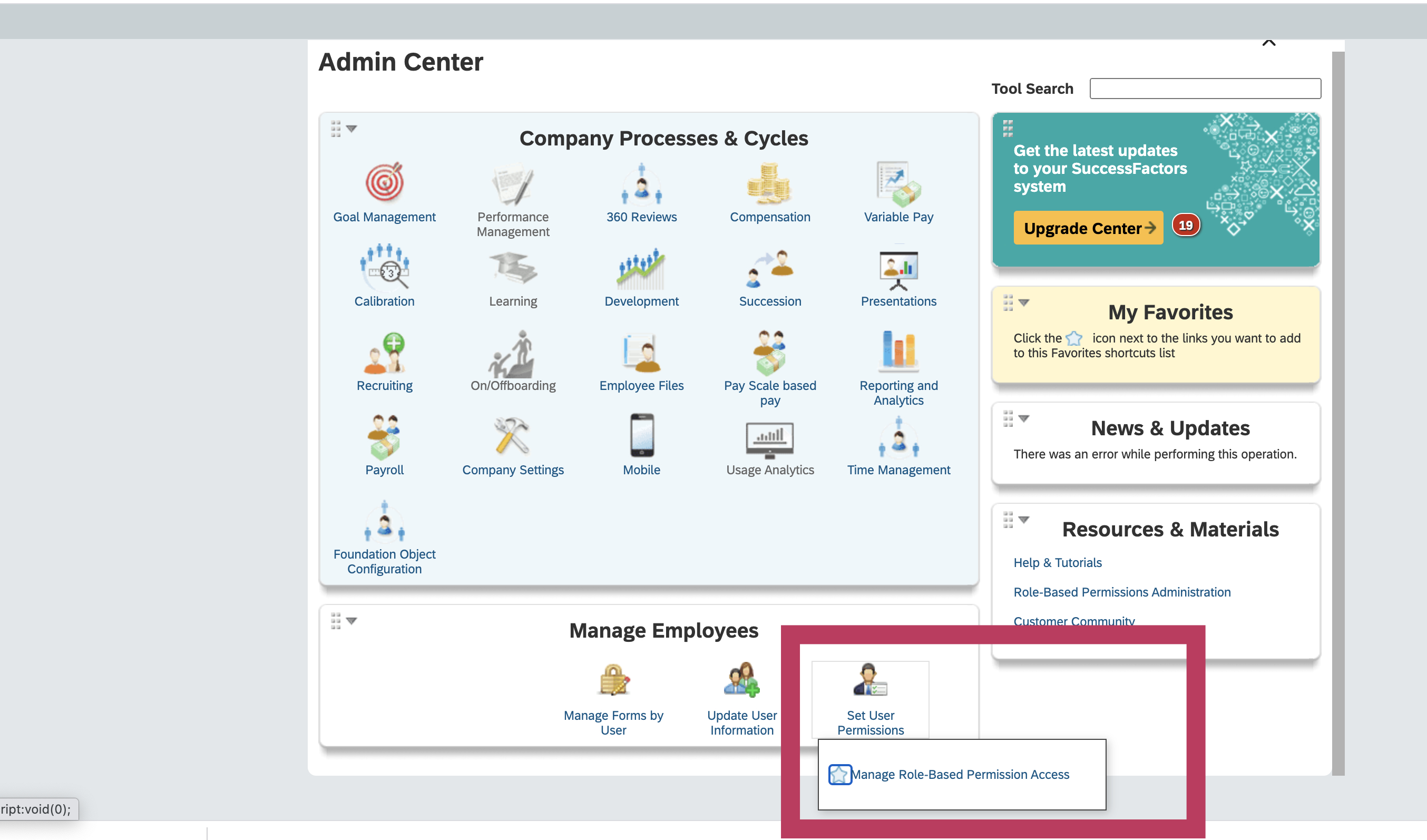Open the Company Processes & Cycles panel dropdown
The image size is (1427, 840).
(x=351, y=130)
